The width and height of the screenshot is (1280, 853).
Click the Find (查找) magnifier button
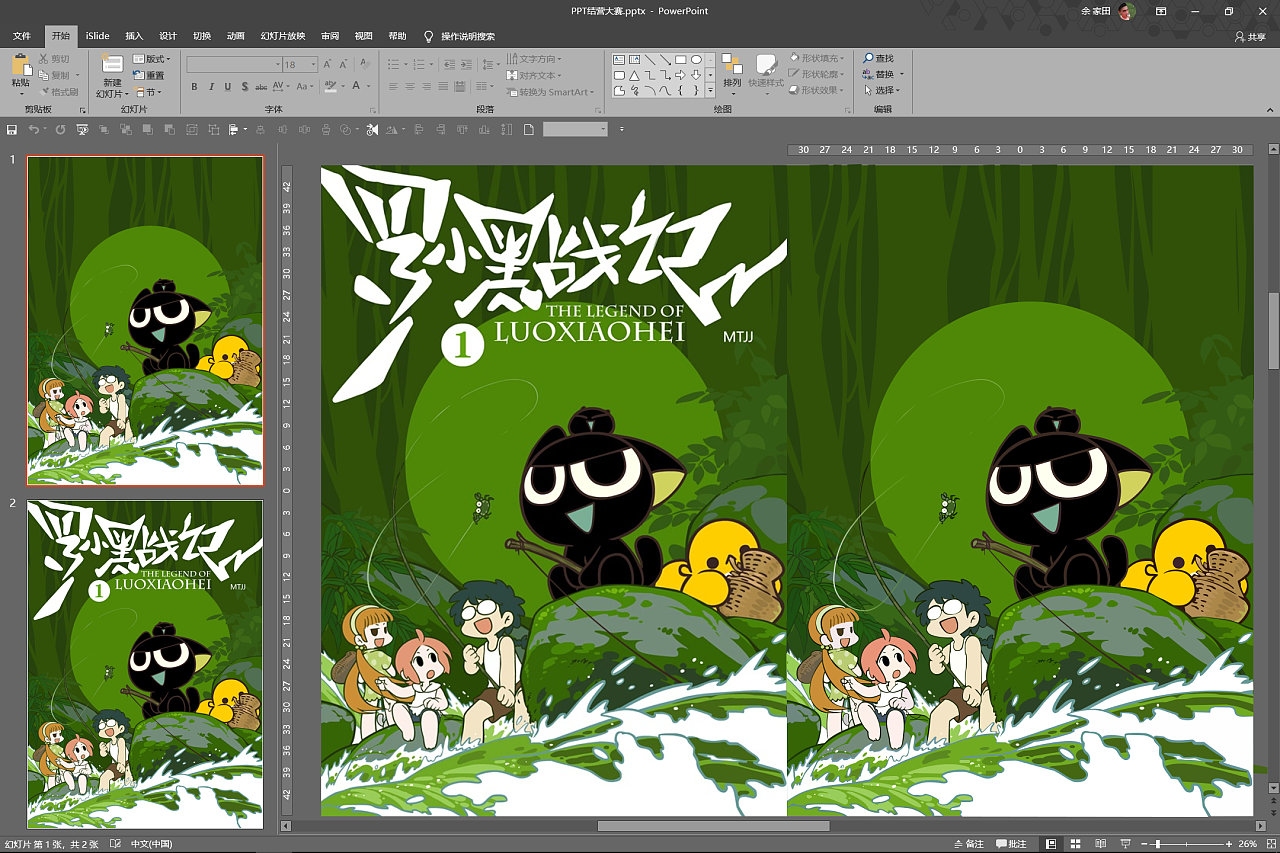[878, 58]
